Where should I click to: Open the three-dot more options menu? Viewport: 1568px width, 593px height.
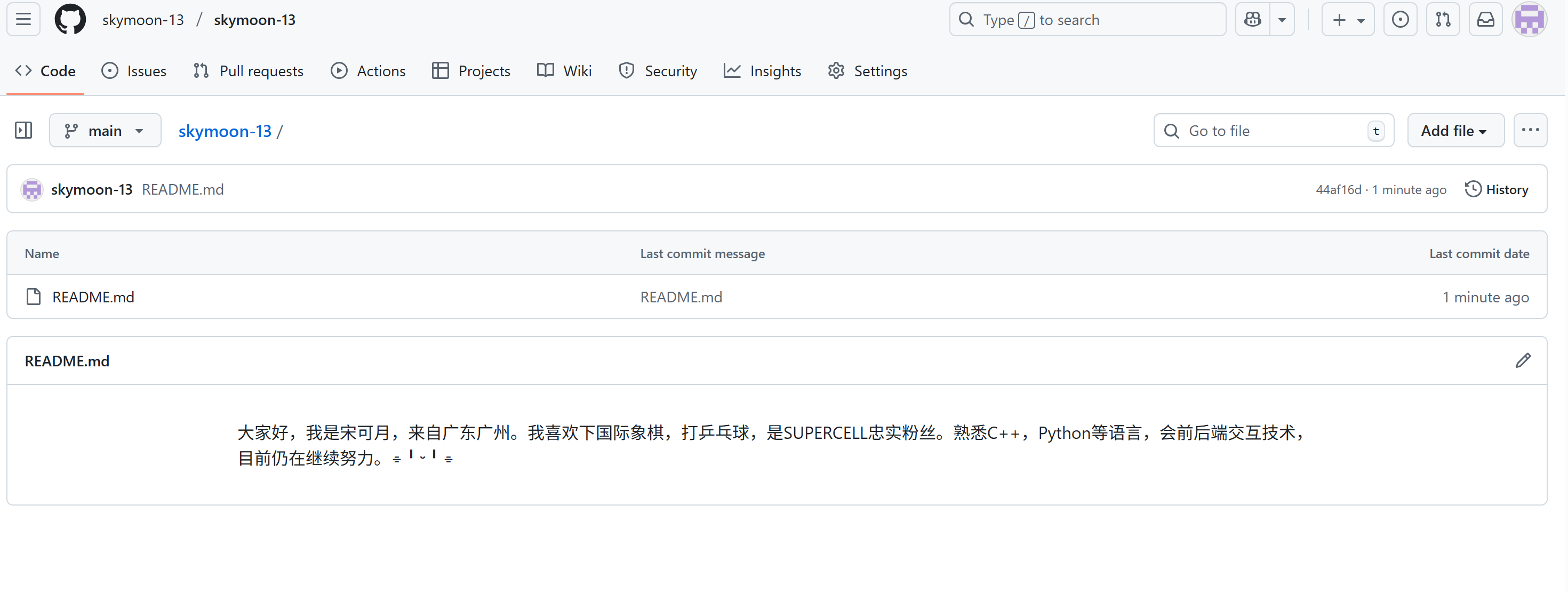1530,130
